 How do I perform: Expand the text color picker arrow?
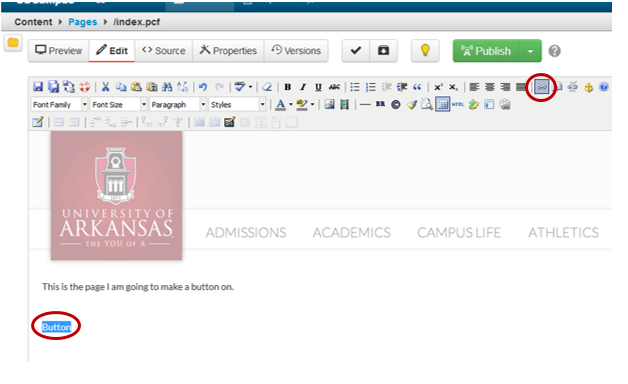pos(291,105)
